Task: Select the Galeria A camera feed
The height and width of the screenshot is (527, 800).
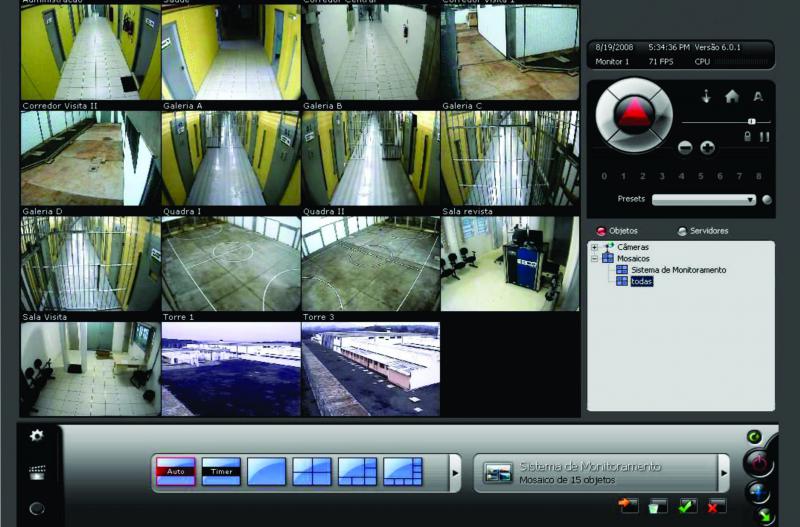Action: click(231, 158)
